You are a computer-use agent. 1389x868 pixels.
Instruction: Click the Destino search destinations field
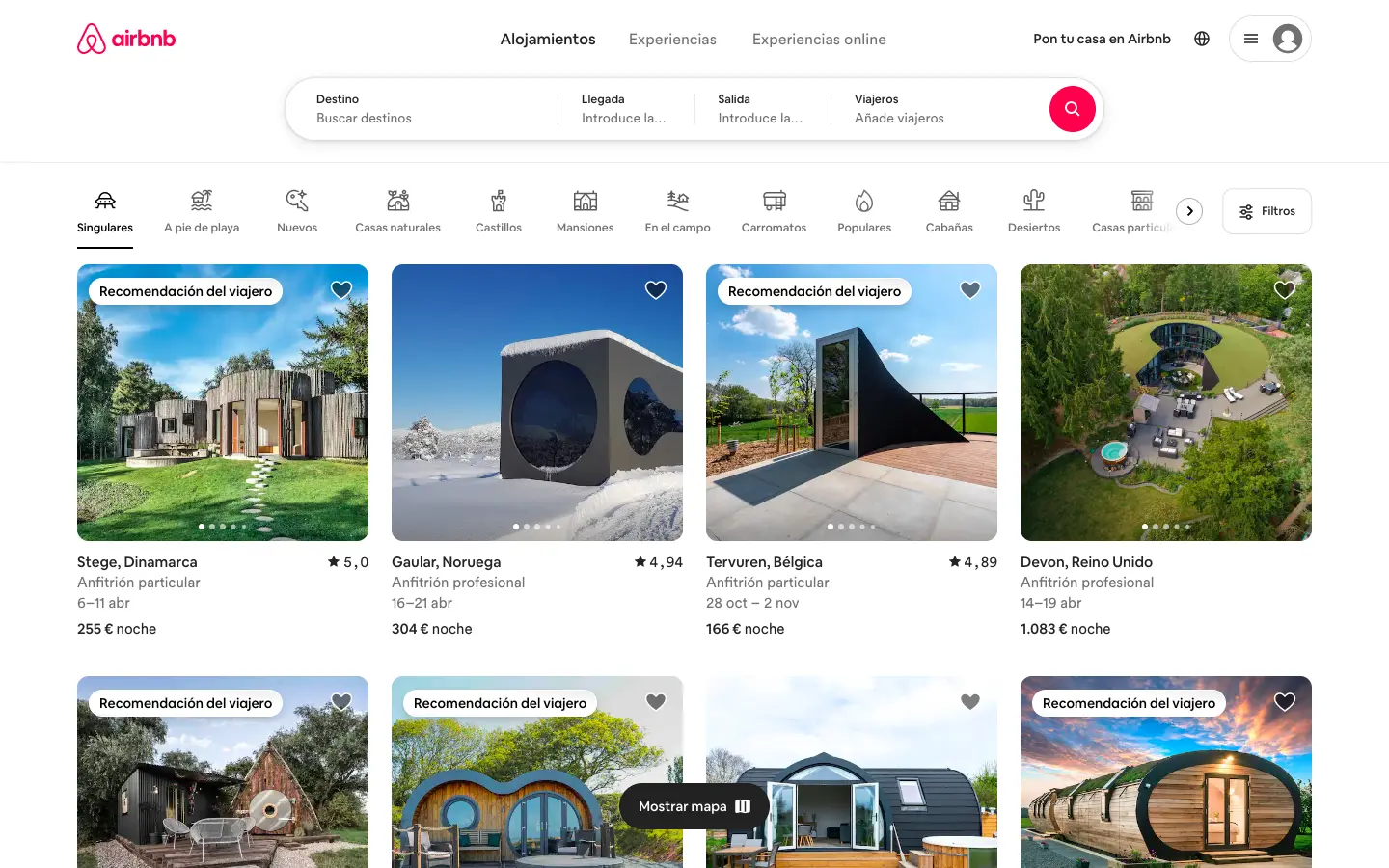[x=422, y=109]
